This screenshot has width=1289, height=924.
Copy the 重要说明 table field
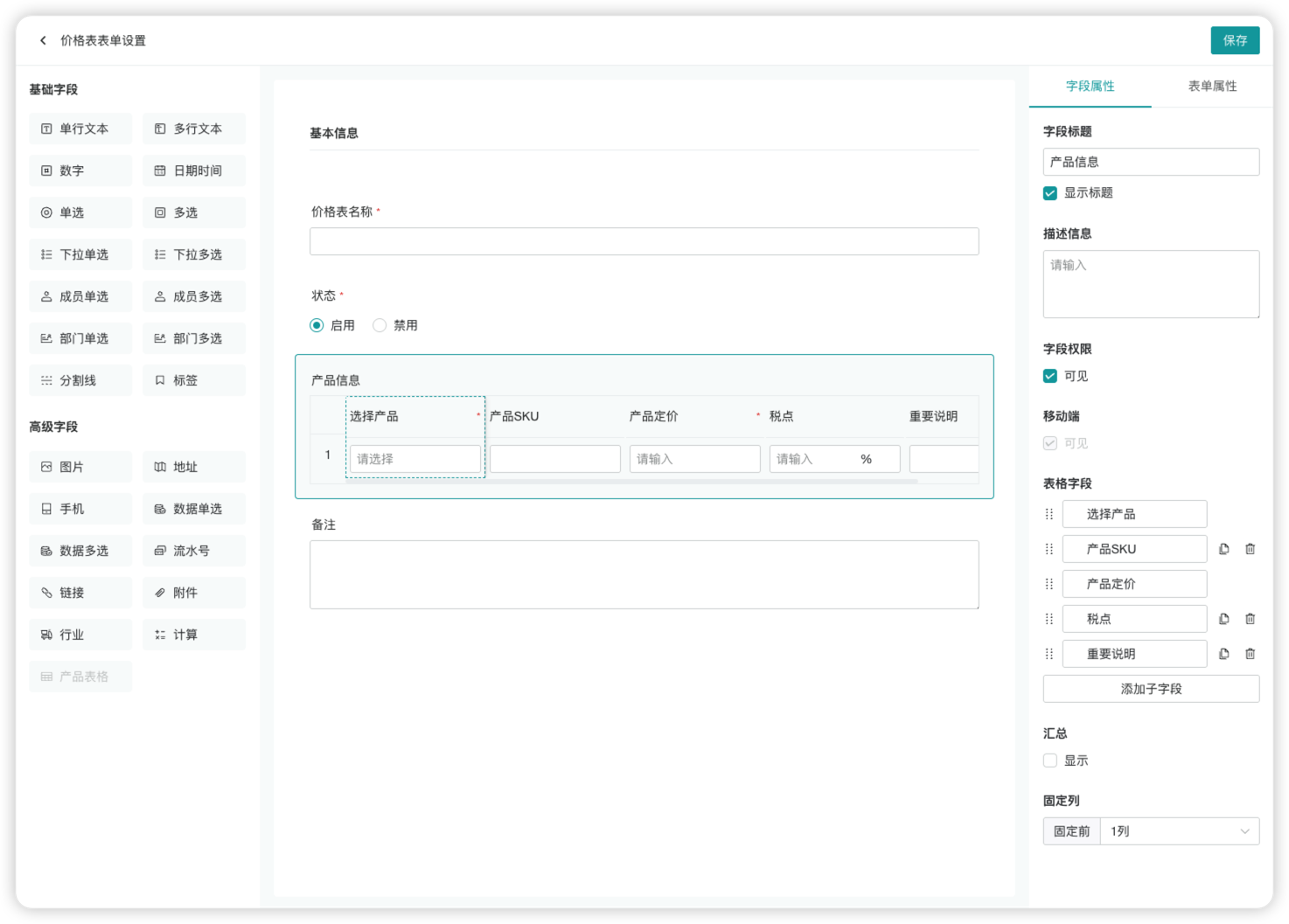[1224, 654]
